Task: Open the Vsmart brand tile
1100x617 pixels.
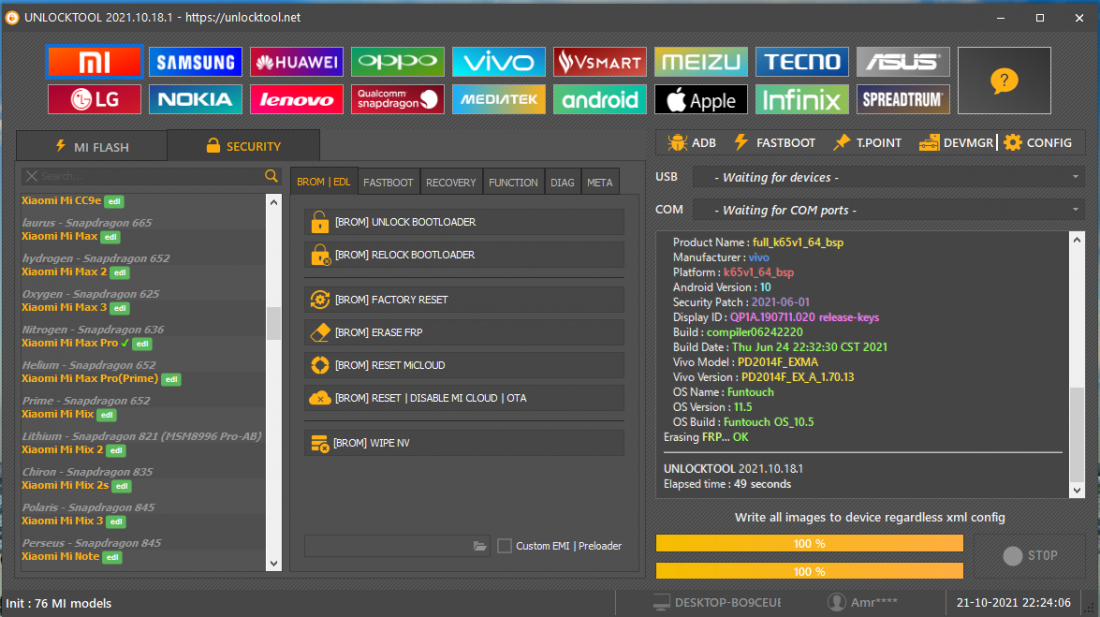Action: (599, 62)
